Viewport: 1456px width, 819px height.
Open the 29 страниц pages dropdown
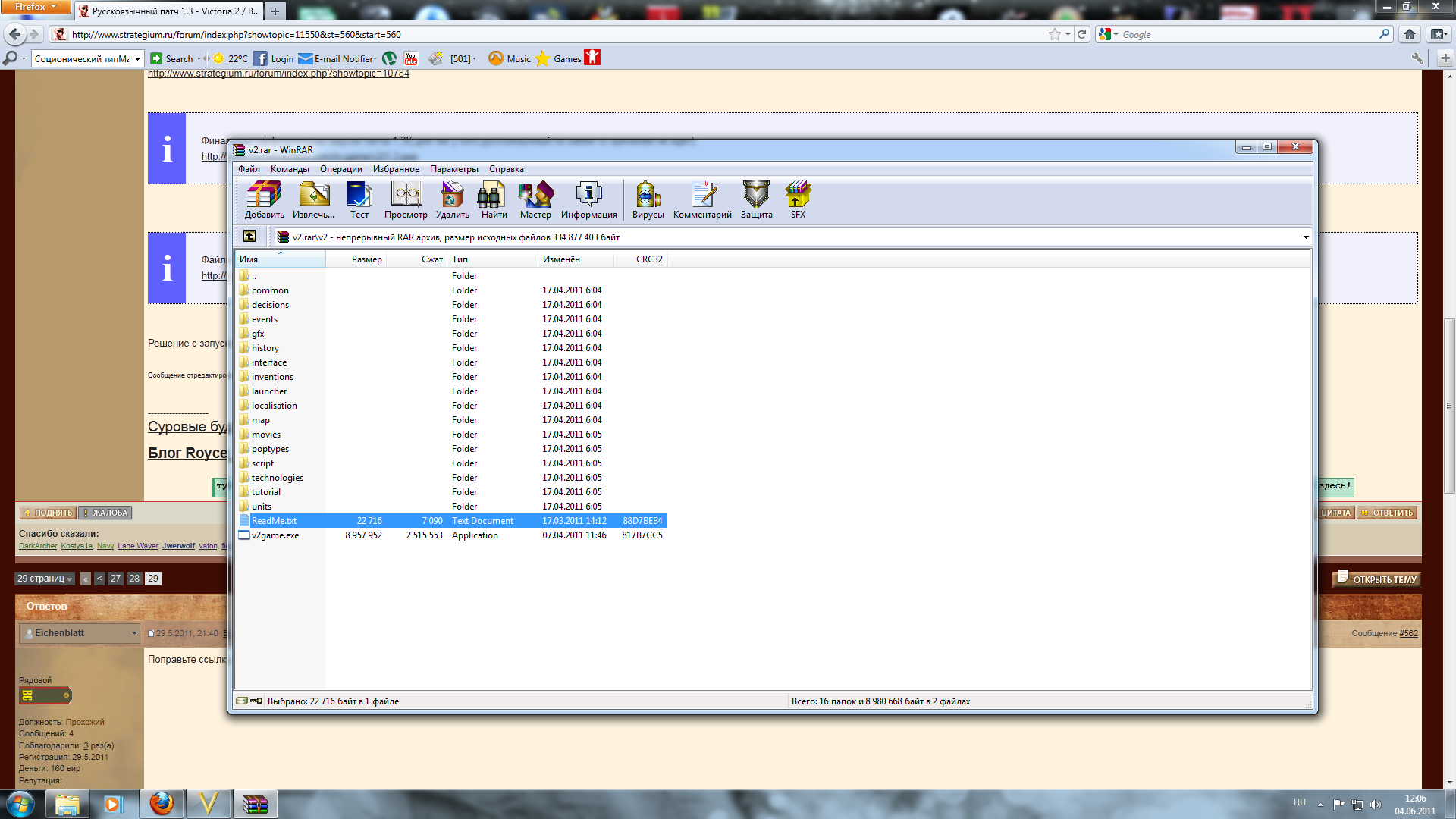click(45, 579)
